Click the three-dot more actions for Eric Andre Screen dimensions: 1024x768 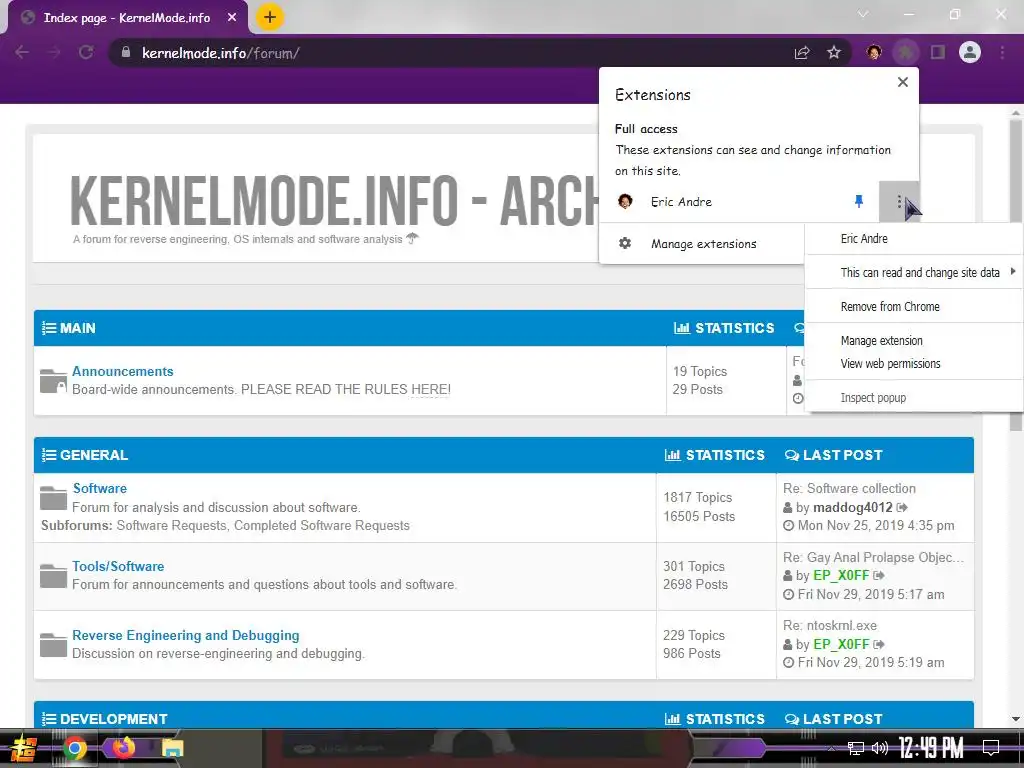click(x=899, y=202)
